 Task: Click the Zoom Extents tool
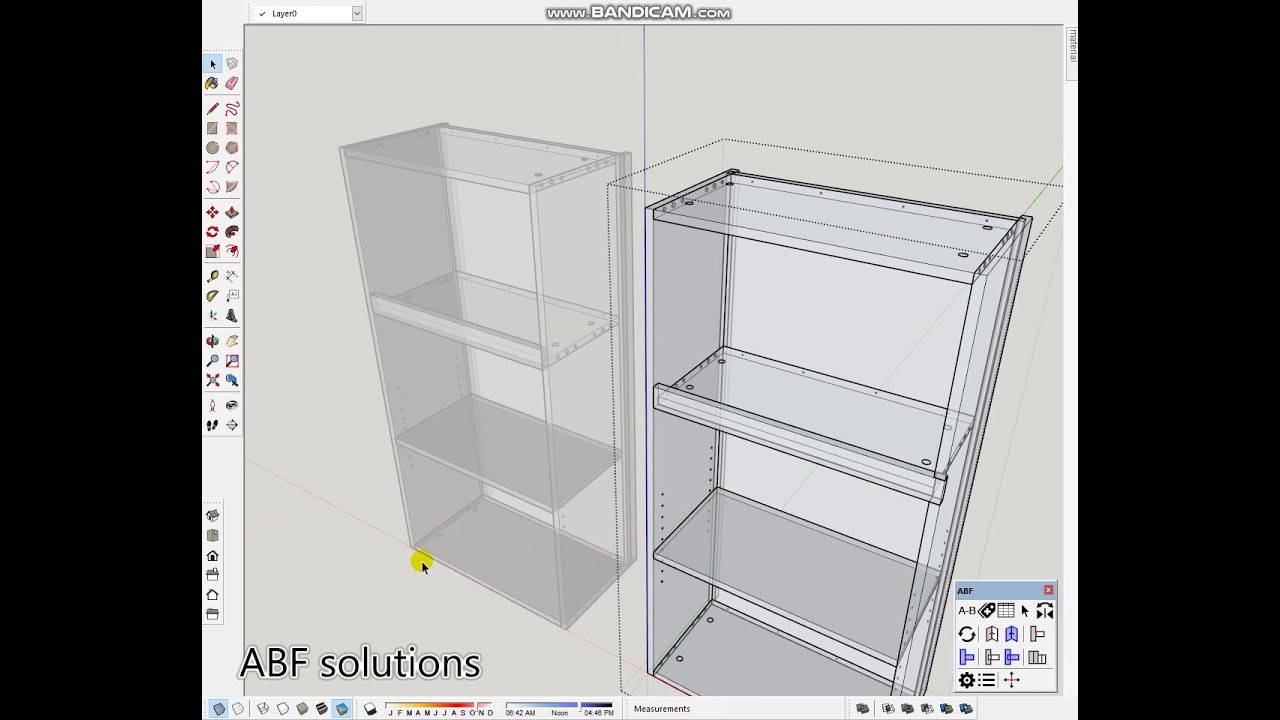coord(212,380)
